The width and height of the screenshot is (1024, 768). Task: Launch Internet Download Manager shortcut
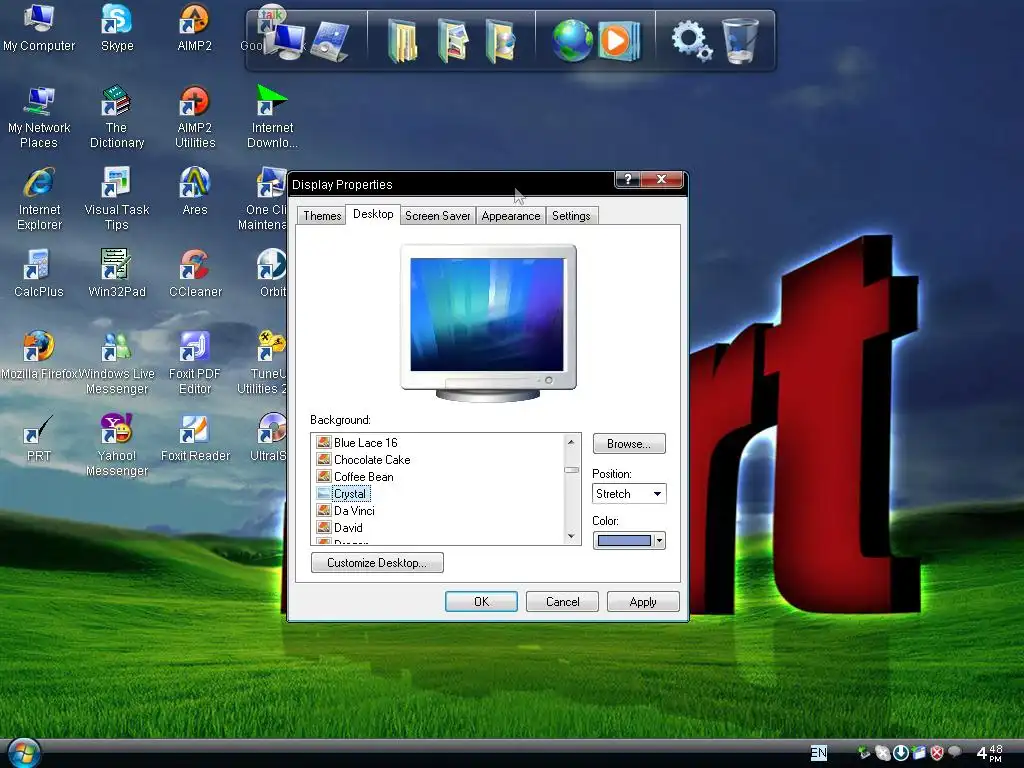(x=272, y=118)
